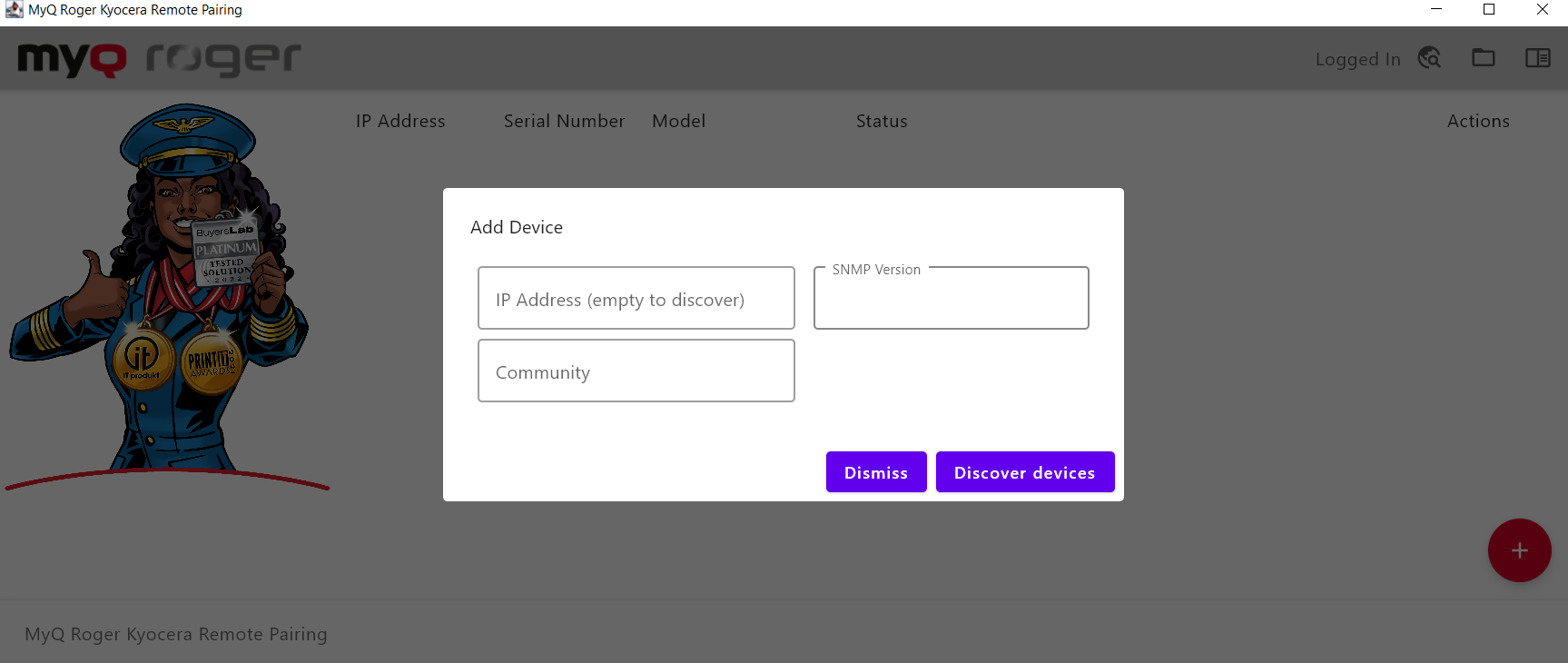Click the globe search icon in header

[x=1430, y=58]
